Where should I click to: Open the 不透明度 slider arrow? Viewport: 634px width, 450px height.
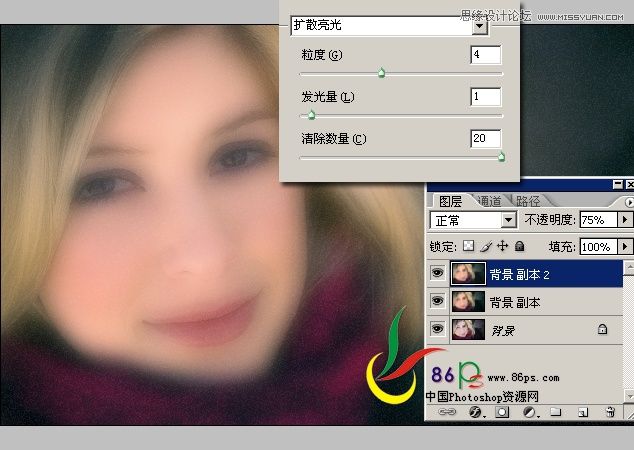[625, 220]
